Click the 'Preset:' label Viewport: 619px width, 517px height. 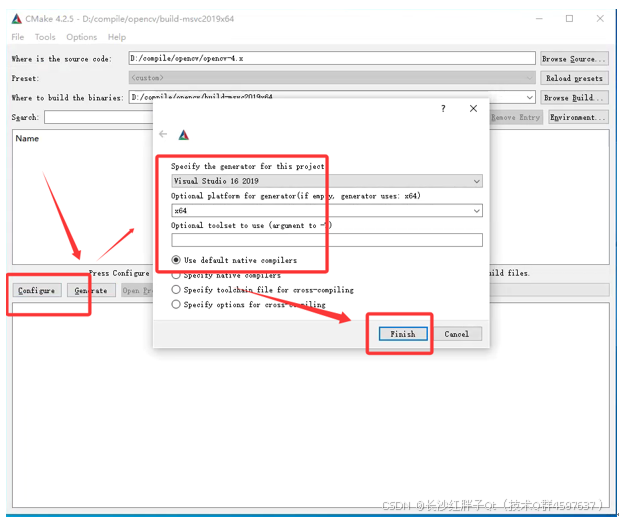[x=25, y=78]
